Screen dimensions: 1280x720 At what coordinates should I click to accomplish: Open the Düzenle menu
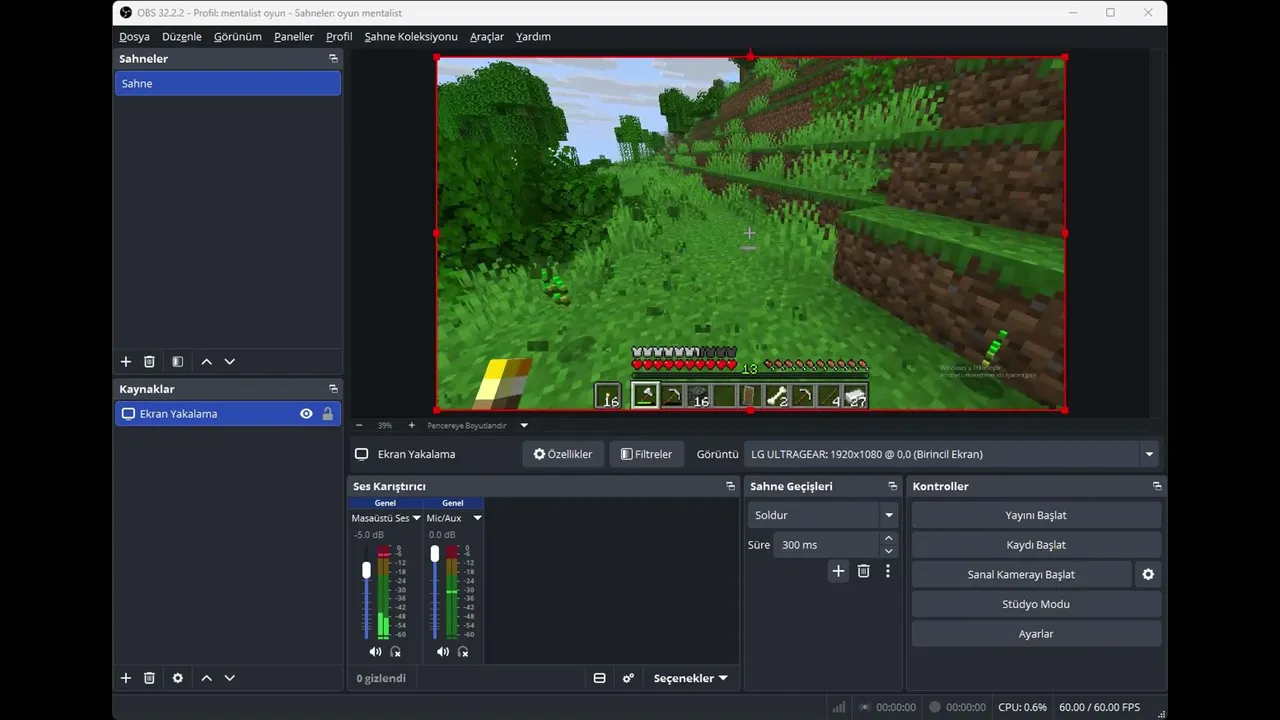click(x=182, y=37)
